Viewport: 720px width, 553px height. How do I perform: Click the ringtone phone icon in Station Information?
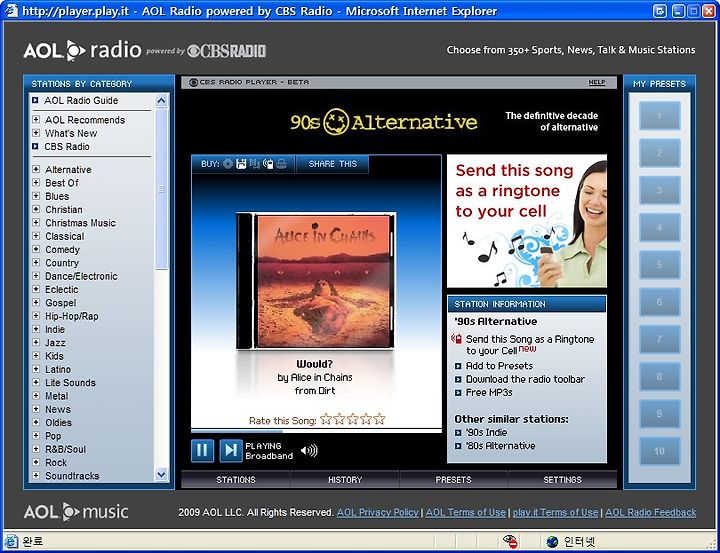pyautogui.click(x=456, y=339)
